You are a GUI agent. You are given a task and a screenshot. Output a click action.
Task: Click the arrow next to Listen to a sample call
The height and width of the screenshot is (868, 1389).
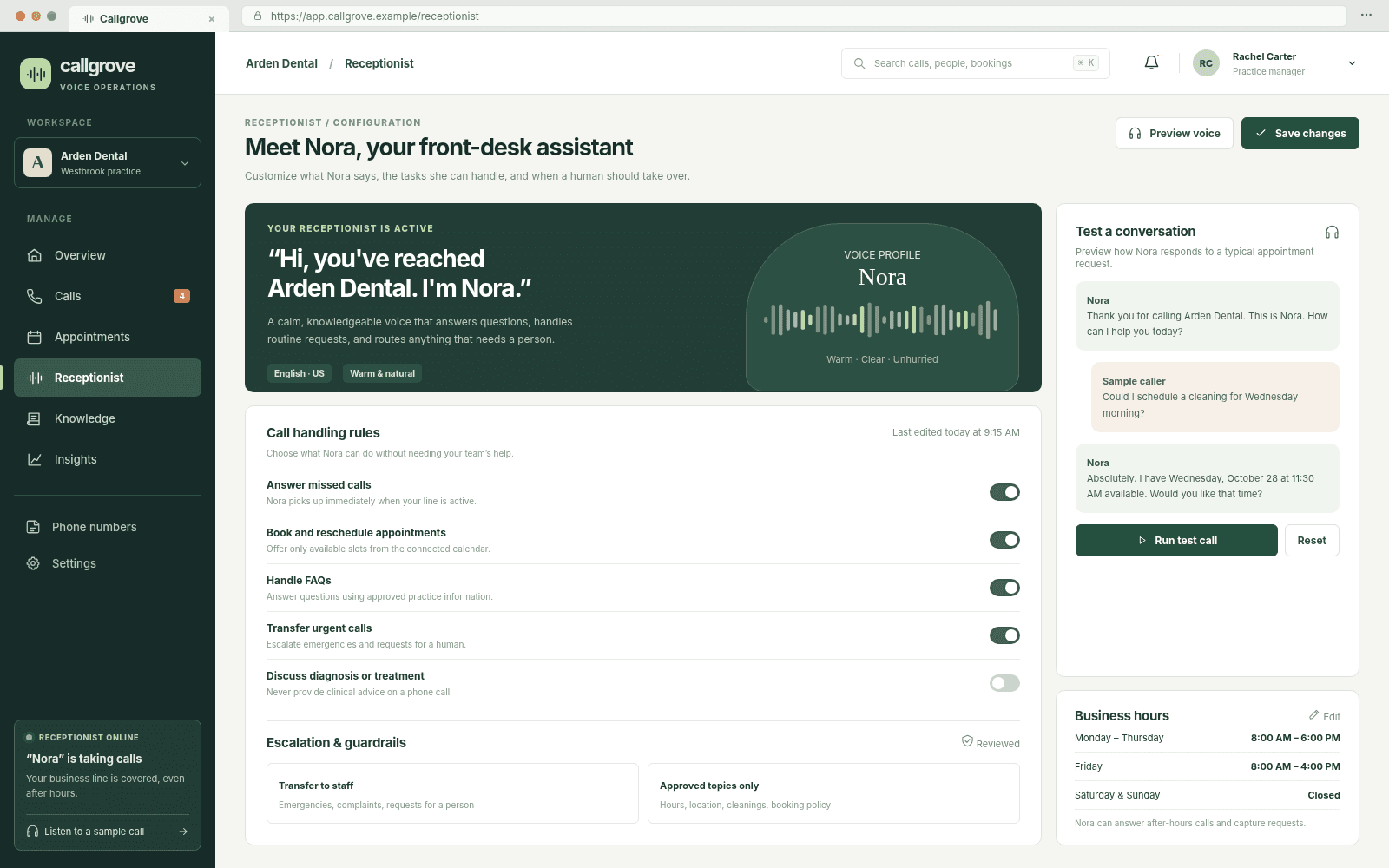coord(183,832)
